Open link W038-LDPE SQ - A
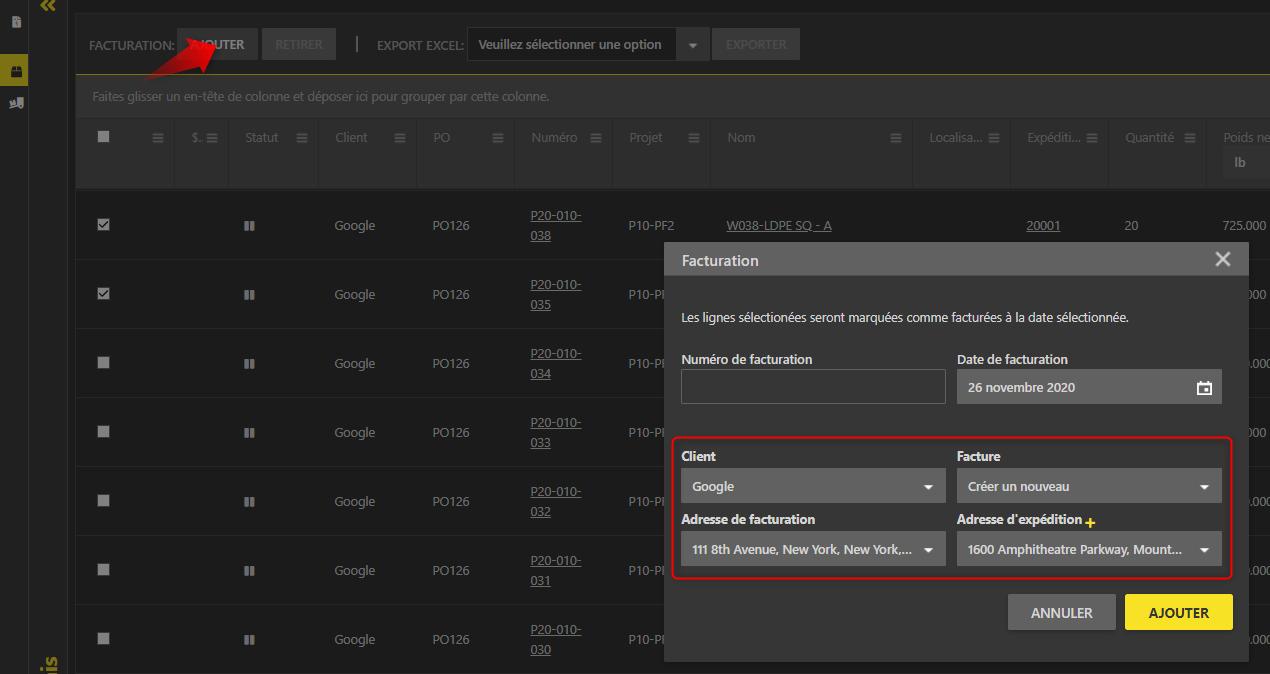The image size is (1270, 674). point(779,226)
